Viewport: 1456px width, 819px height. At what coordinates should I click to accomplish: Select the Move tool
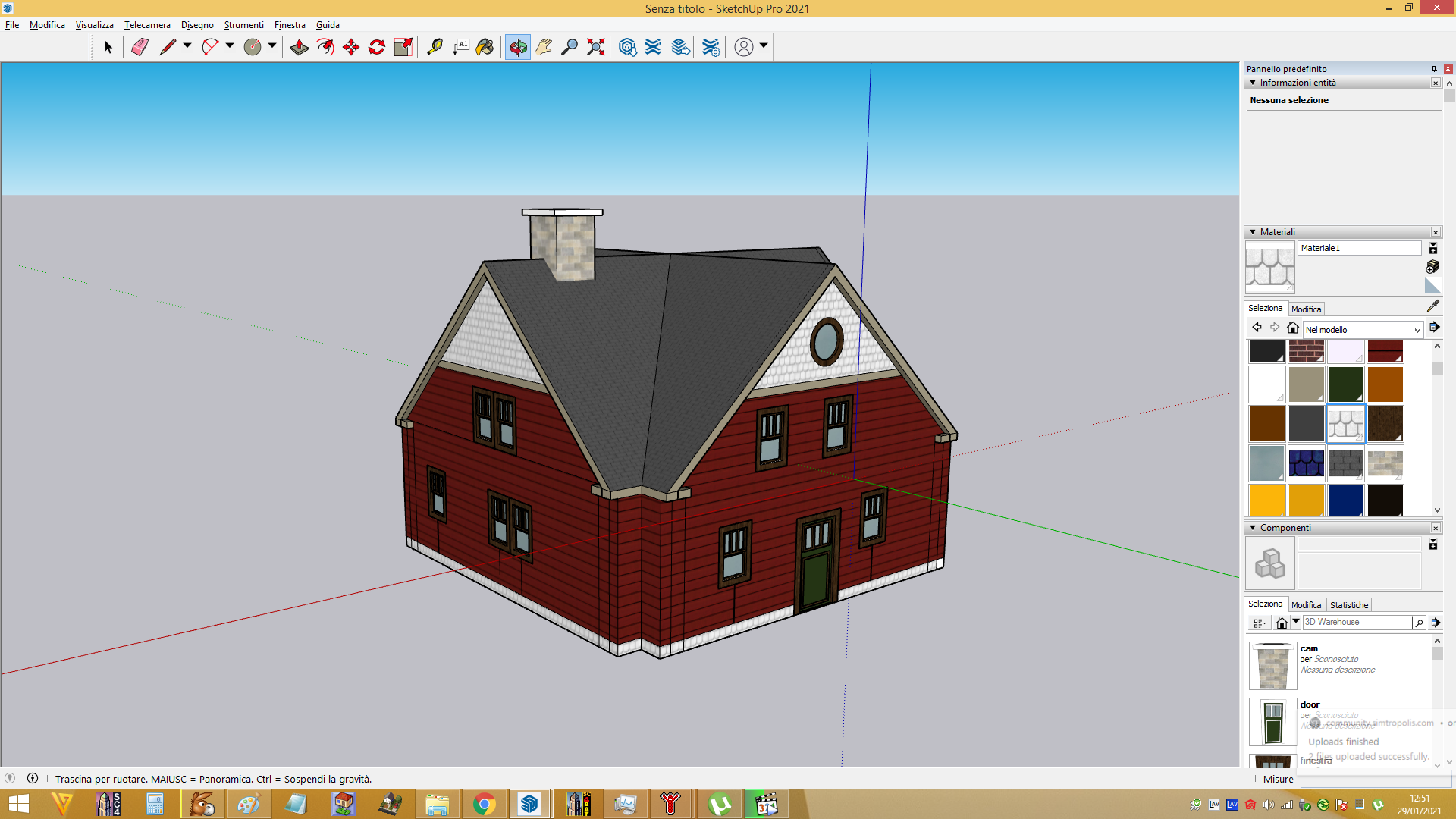pos(351,47)
